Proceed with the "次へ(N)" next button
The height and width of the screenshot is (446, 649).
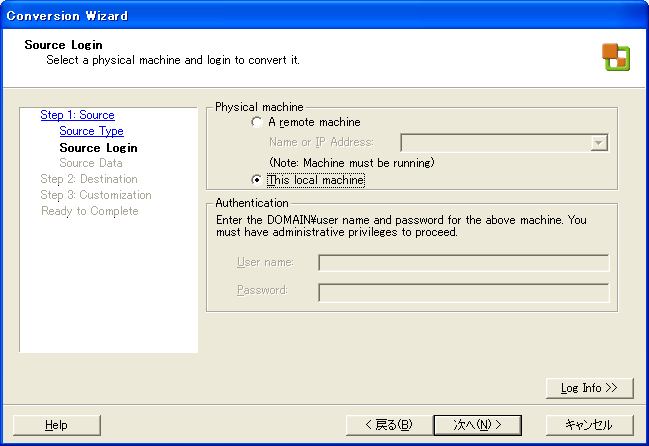[x=477, y=425]
